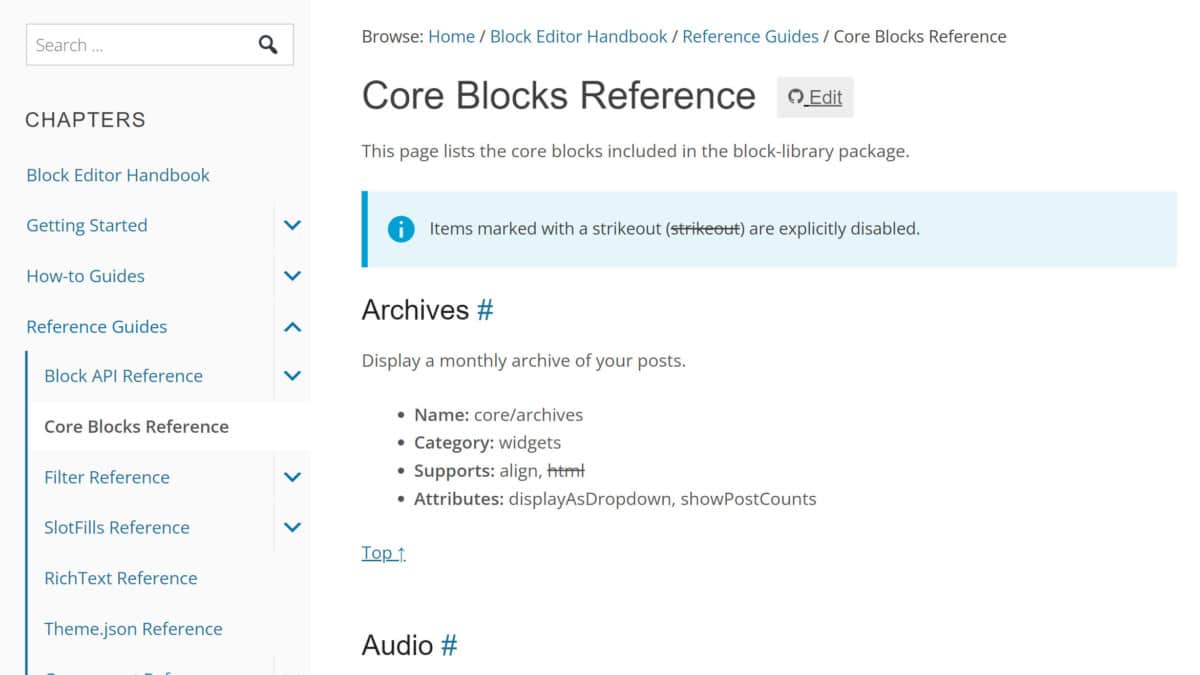The width and height of the screenshot is (1200, 675).
Task: Open RichText Reference page
Action: click(120, 578)
